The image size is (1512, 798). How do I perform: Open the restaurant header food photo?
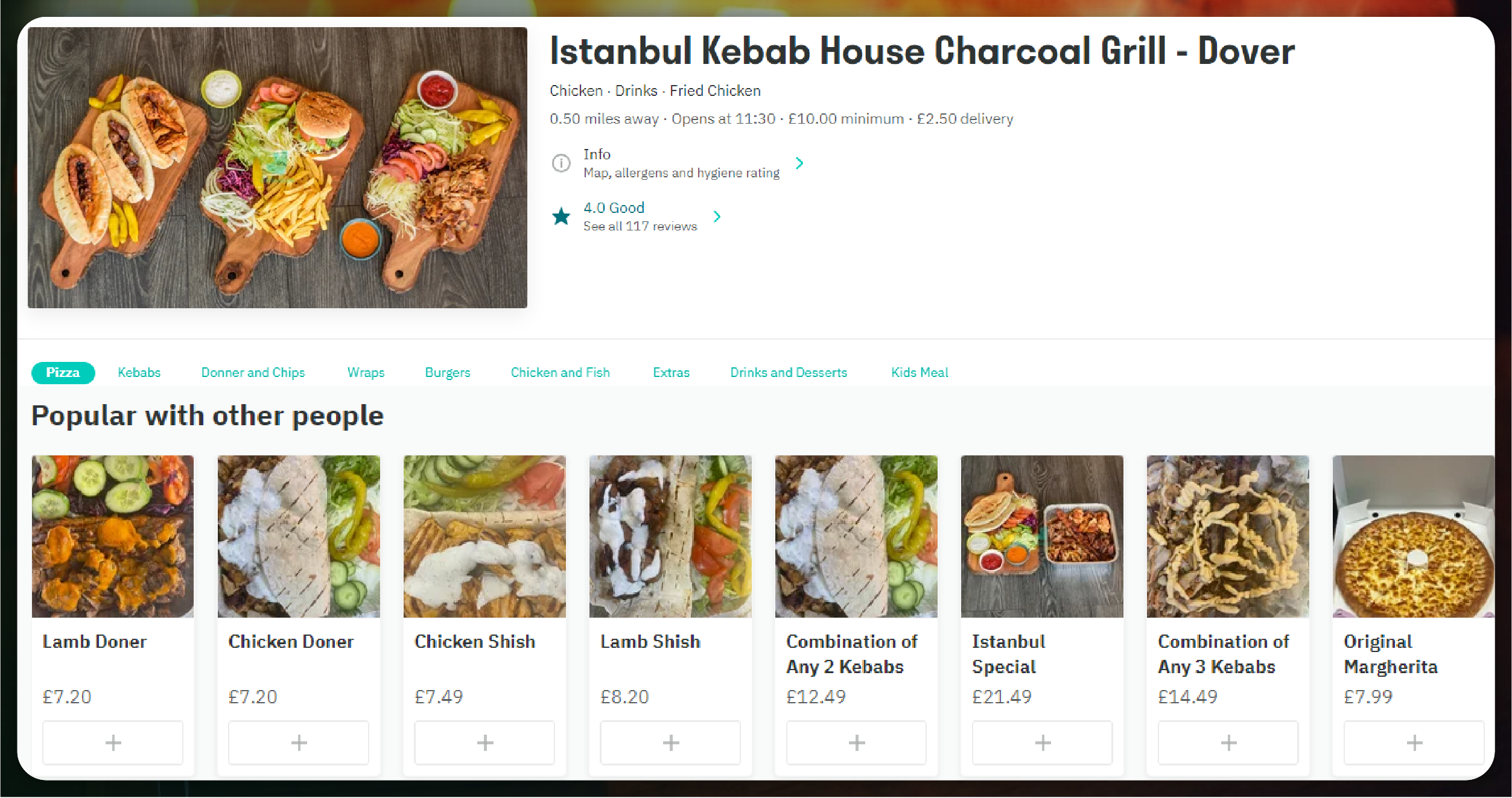click(x=278, y=168)
